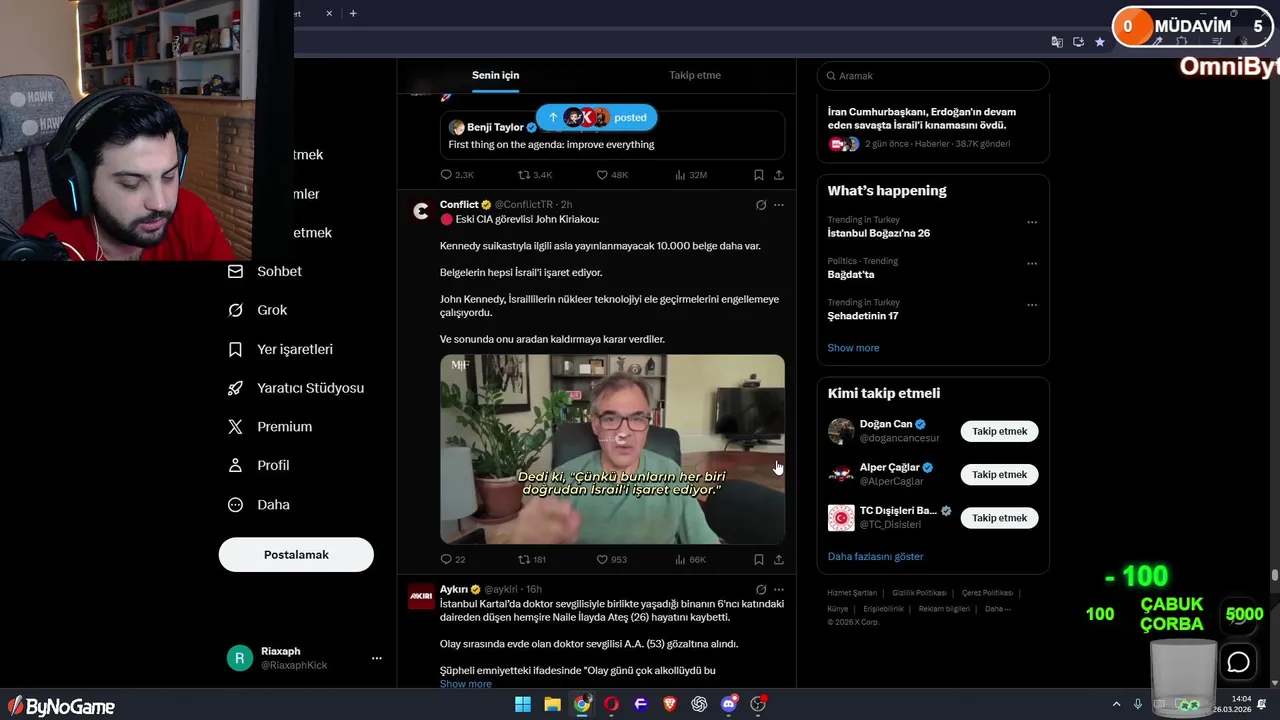Viewport: 1280px width, 720px height.
Task: Open more options for Aykırı tweet
Action: coord(779,590)
